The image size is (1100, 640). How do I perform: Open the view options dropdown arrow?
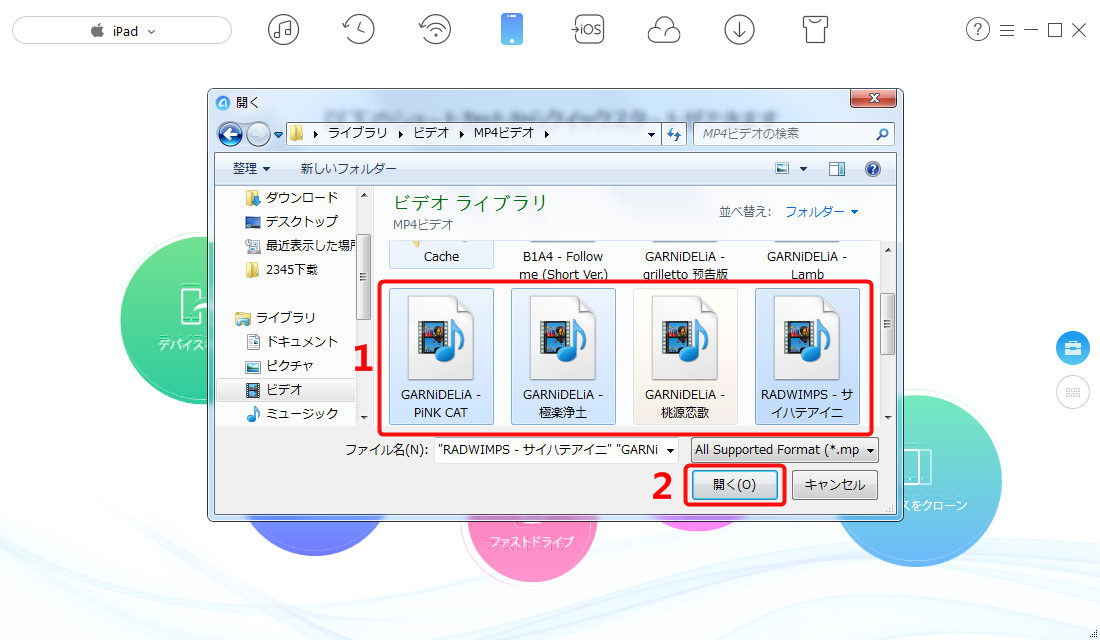[x=803, y=168]
